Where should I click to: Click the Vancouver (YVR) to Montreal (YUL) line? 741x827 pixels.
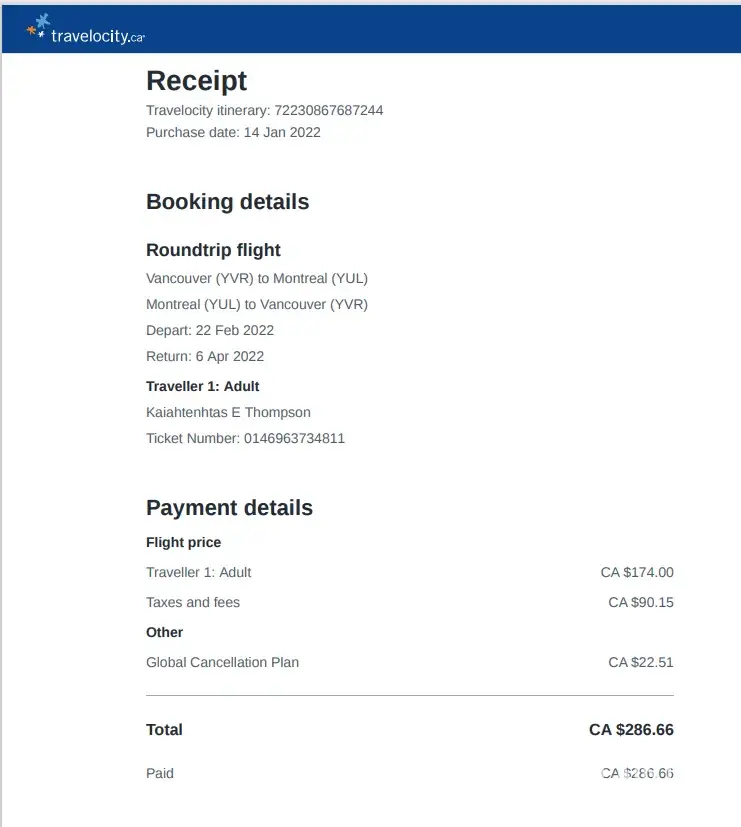pyautogui.click(x=257, y=278)
